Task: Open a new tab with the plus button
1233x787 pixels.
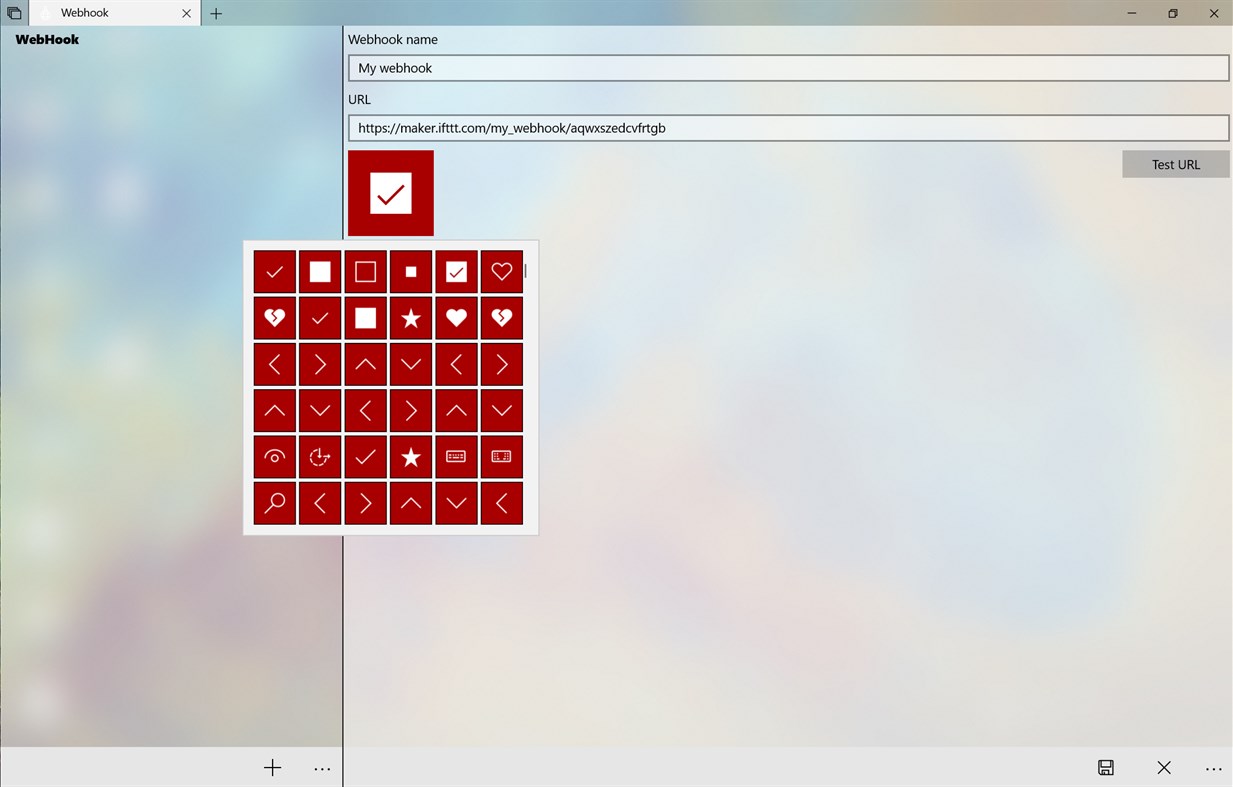Action: click(216, 13)
